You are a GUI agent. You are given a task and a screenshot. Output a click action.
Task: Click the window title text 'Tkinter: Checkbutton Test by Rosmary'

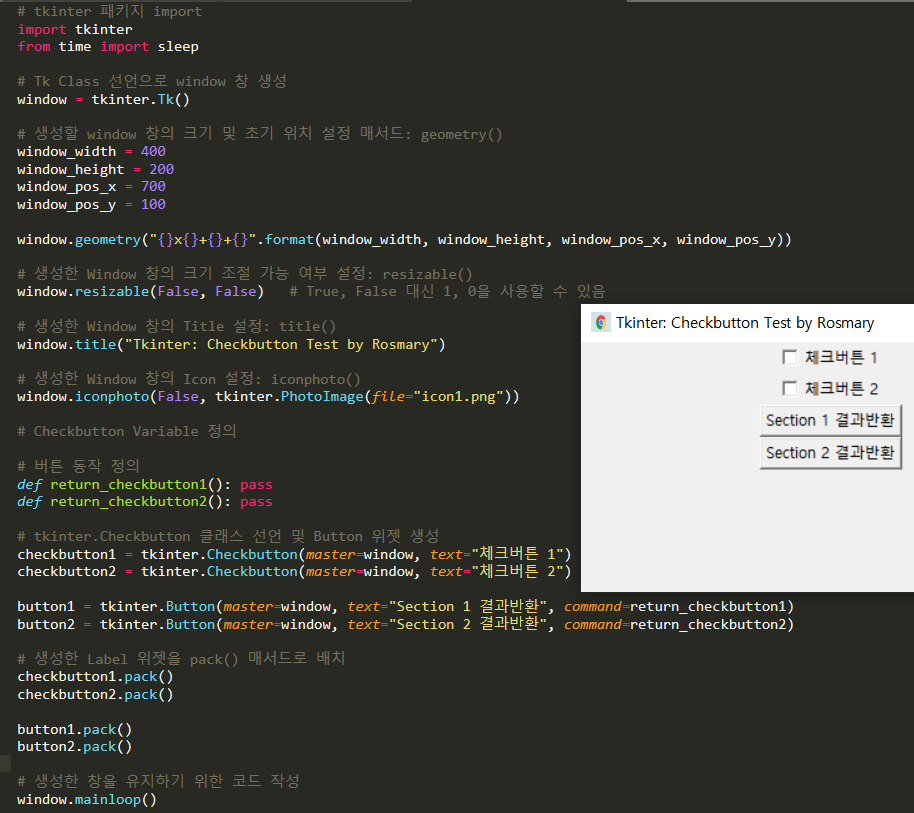point(745,323)
